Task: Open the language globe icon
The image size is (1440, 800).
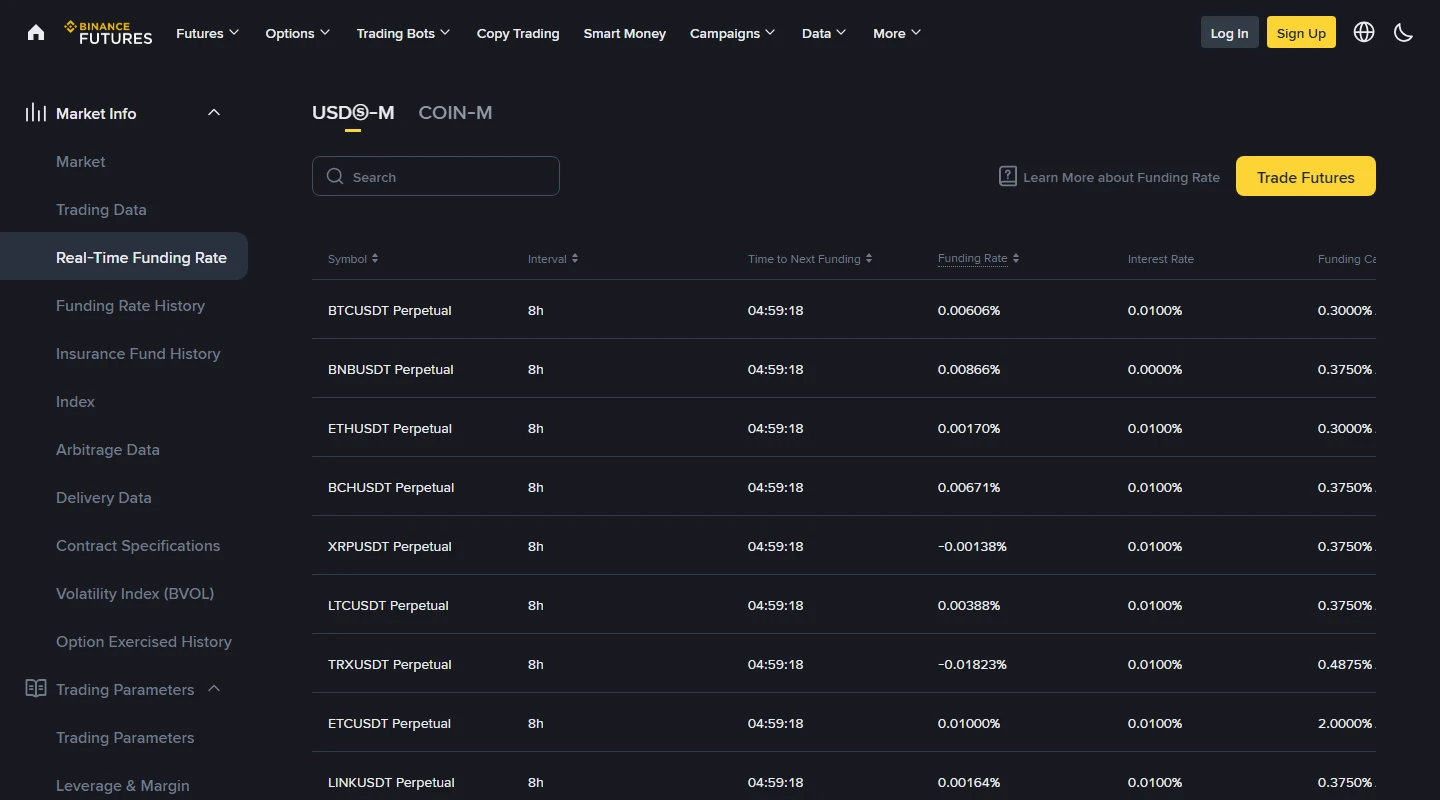Action: click(1364, 32)
